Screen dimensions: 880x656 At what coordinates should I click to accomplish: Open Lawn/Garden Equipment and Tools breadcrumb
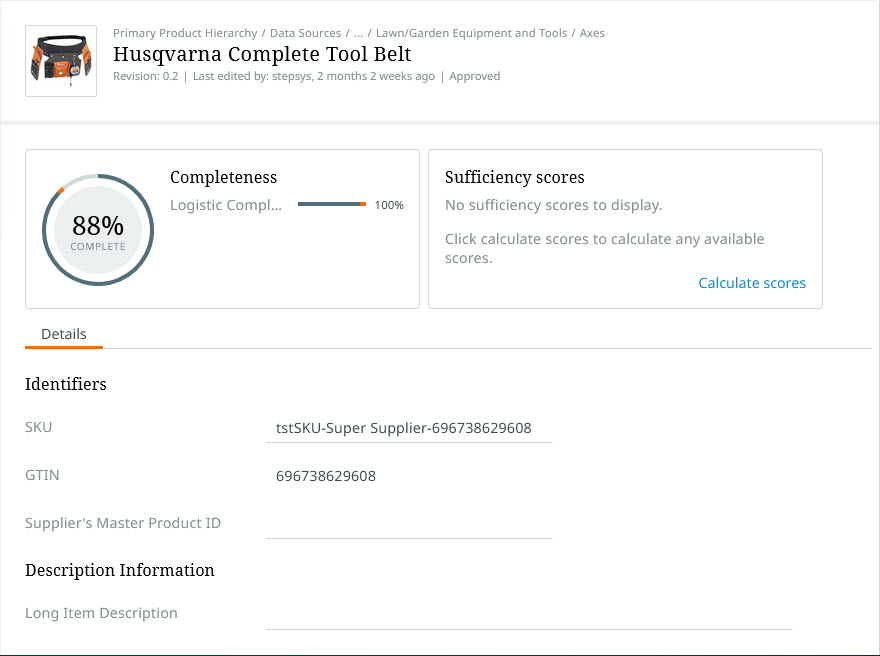[471, 33]
